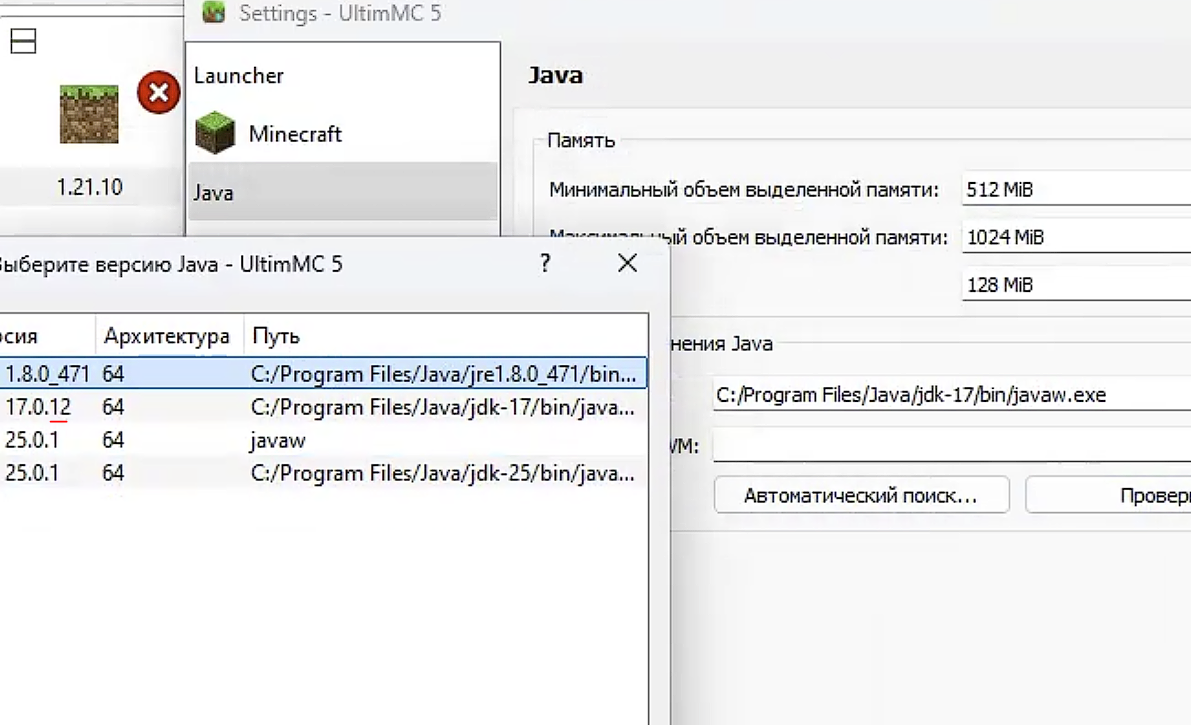
Task: Open the Launcher settings page
Action: point(239,76)
